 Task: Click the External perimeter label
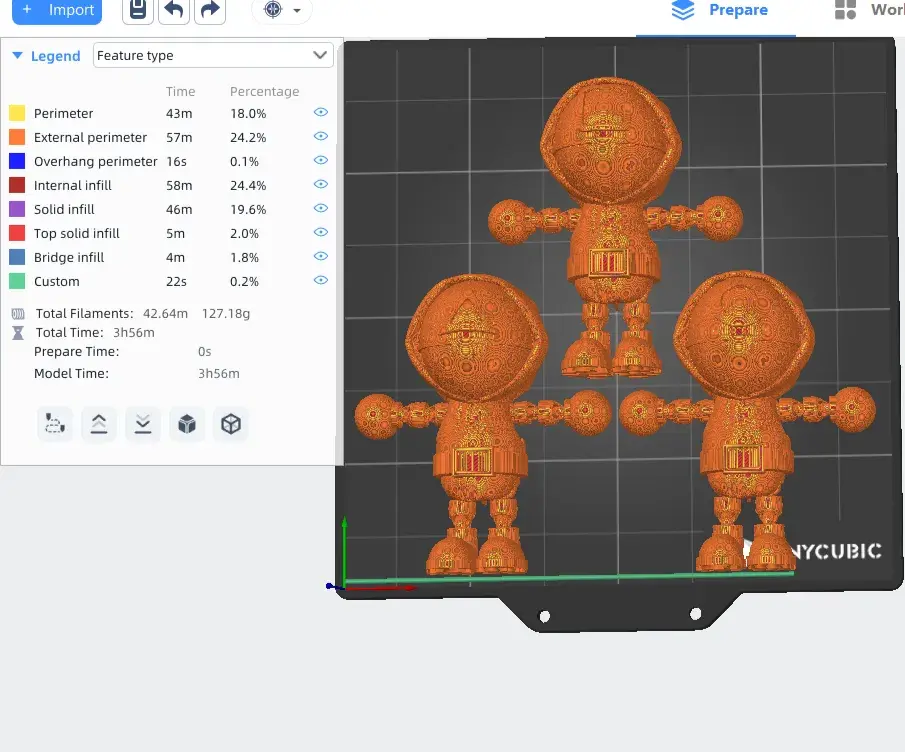click(91, 137)
